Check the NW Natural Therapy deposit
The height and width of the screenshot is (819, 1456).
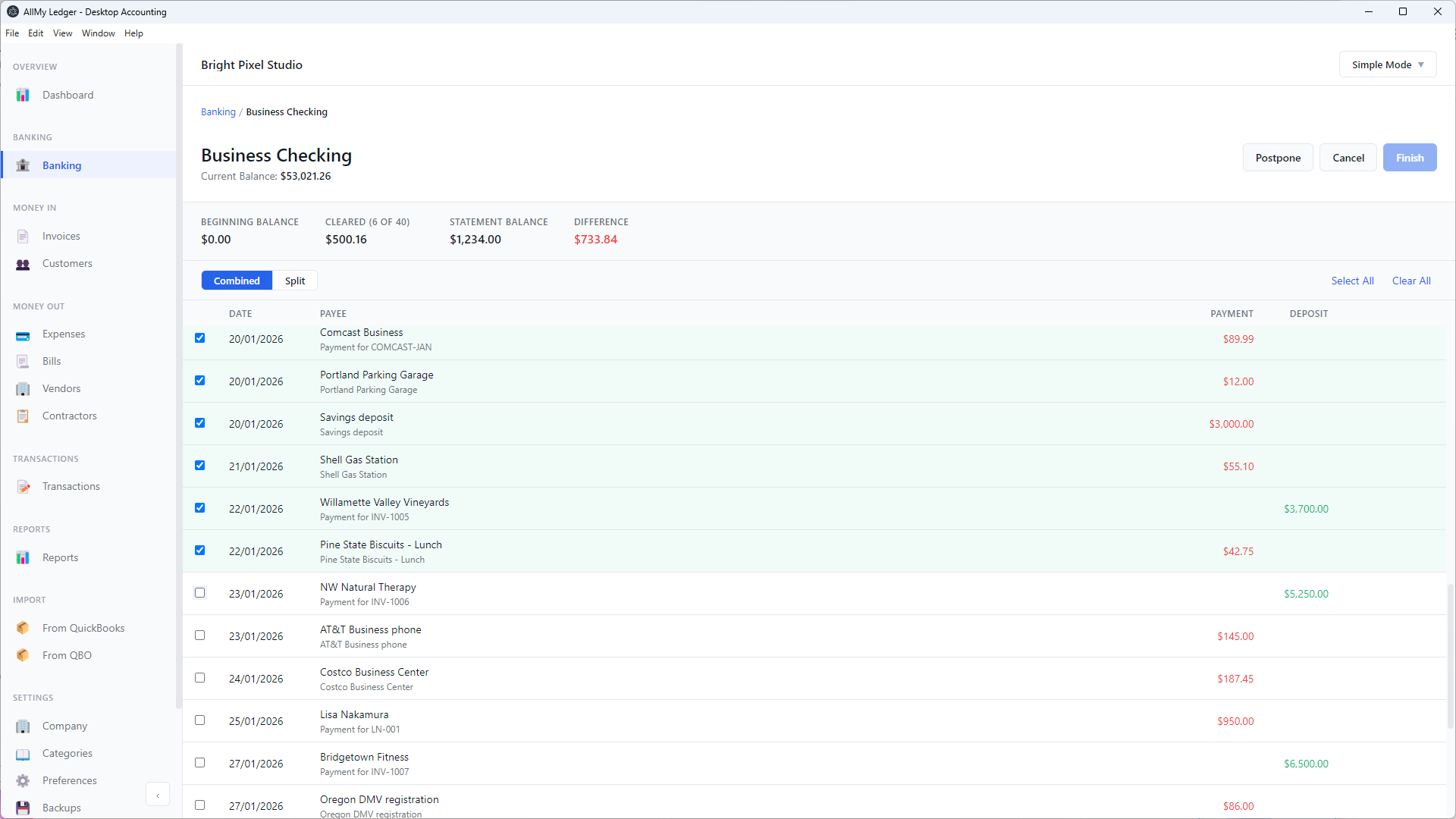coord(199,592)
